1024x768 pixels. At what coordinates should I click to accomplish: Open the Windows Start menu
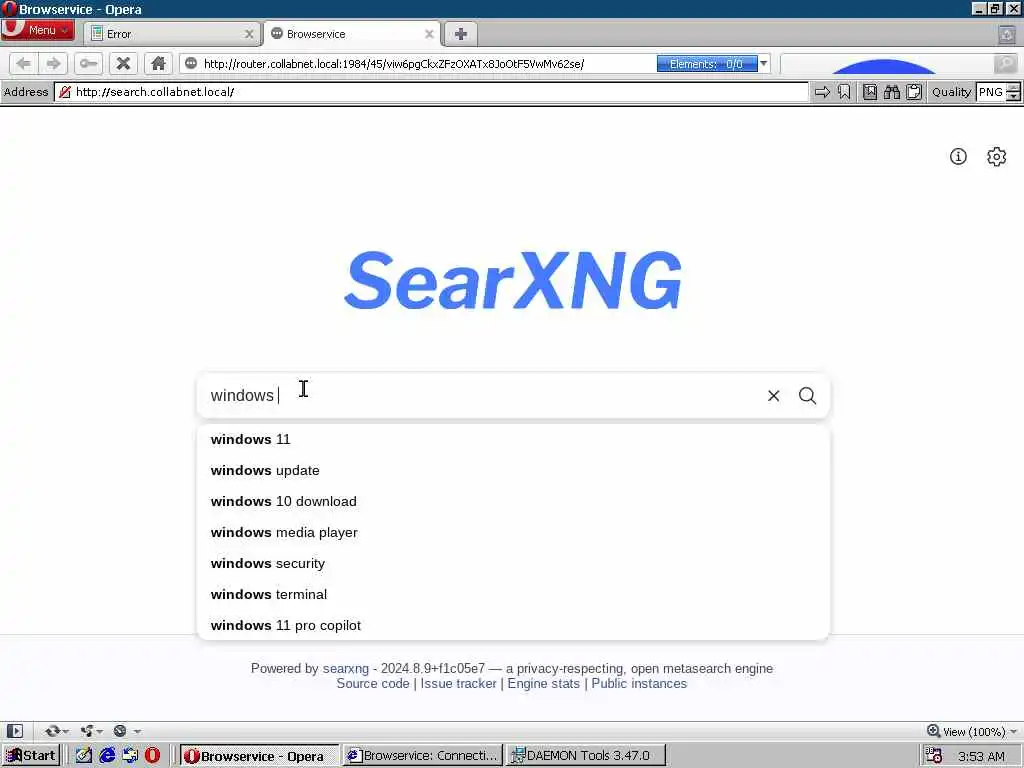click(31, 756)
